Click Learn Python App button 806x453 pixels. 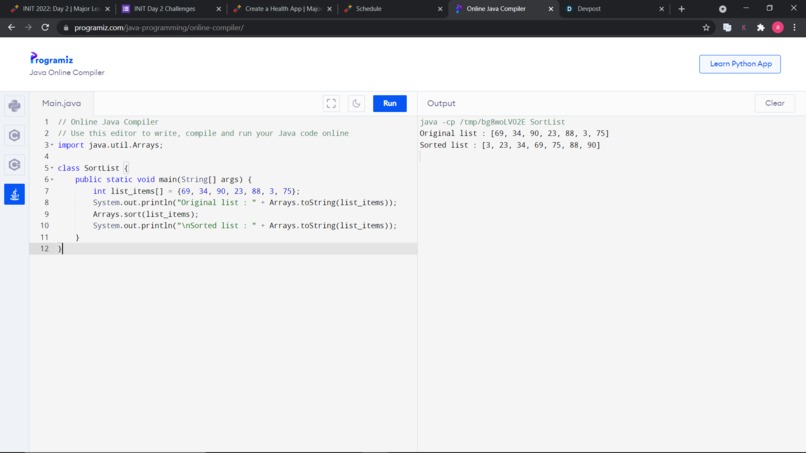point(740,64)
